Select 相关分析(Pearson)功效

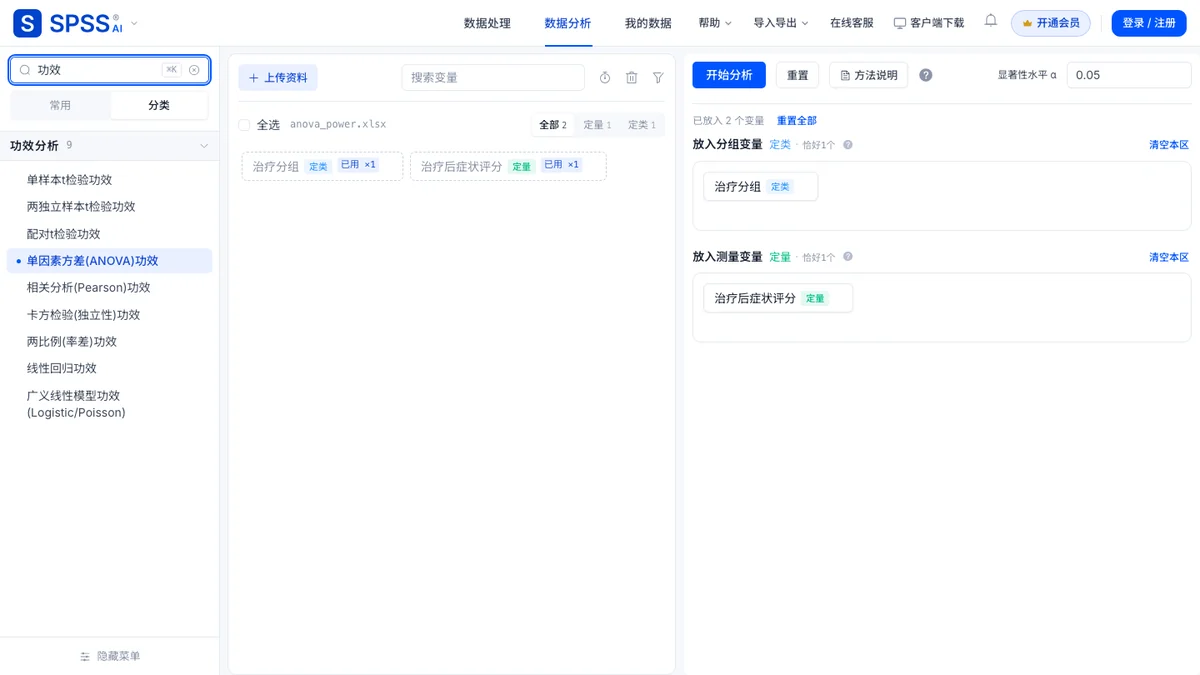point(109,288)
